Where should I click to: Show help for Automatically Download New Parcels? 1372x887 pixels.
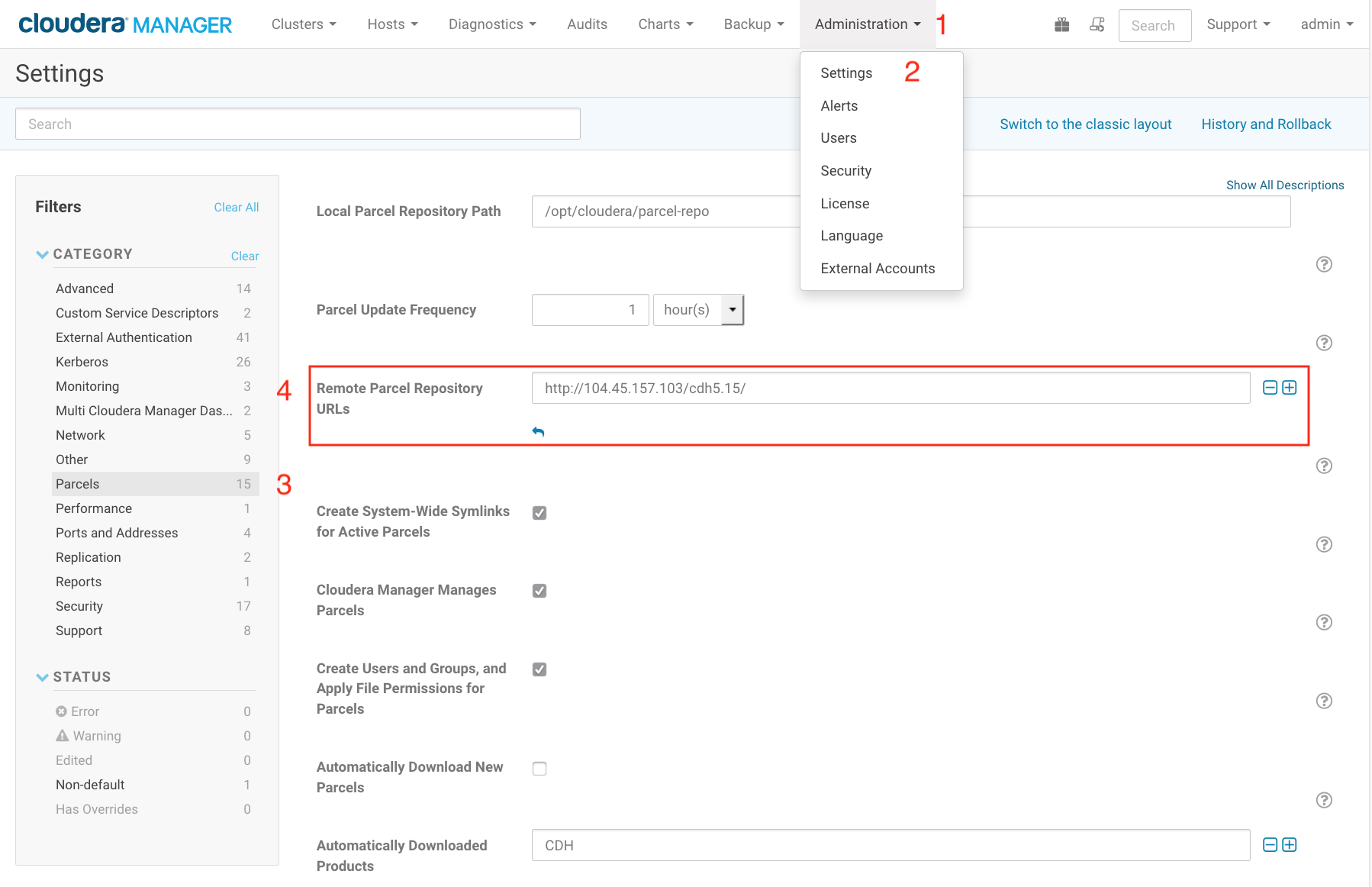1324,800
